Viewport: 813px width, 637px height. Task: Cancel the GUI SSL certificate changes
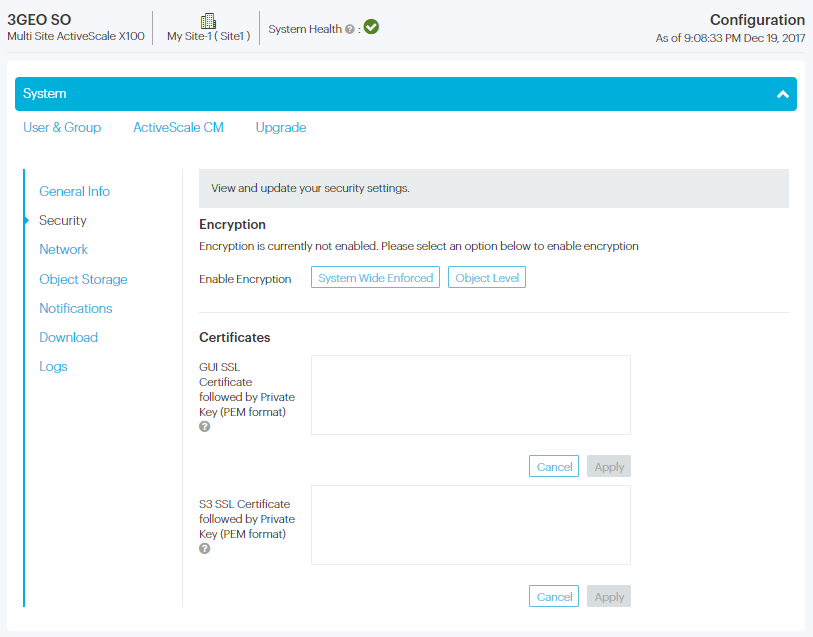click(553, 465)
